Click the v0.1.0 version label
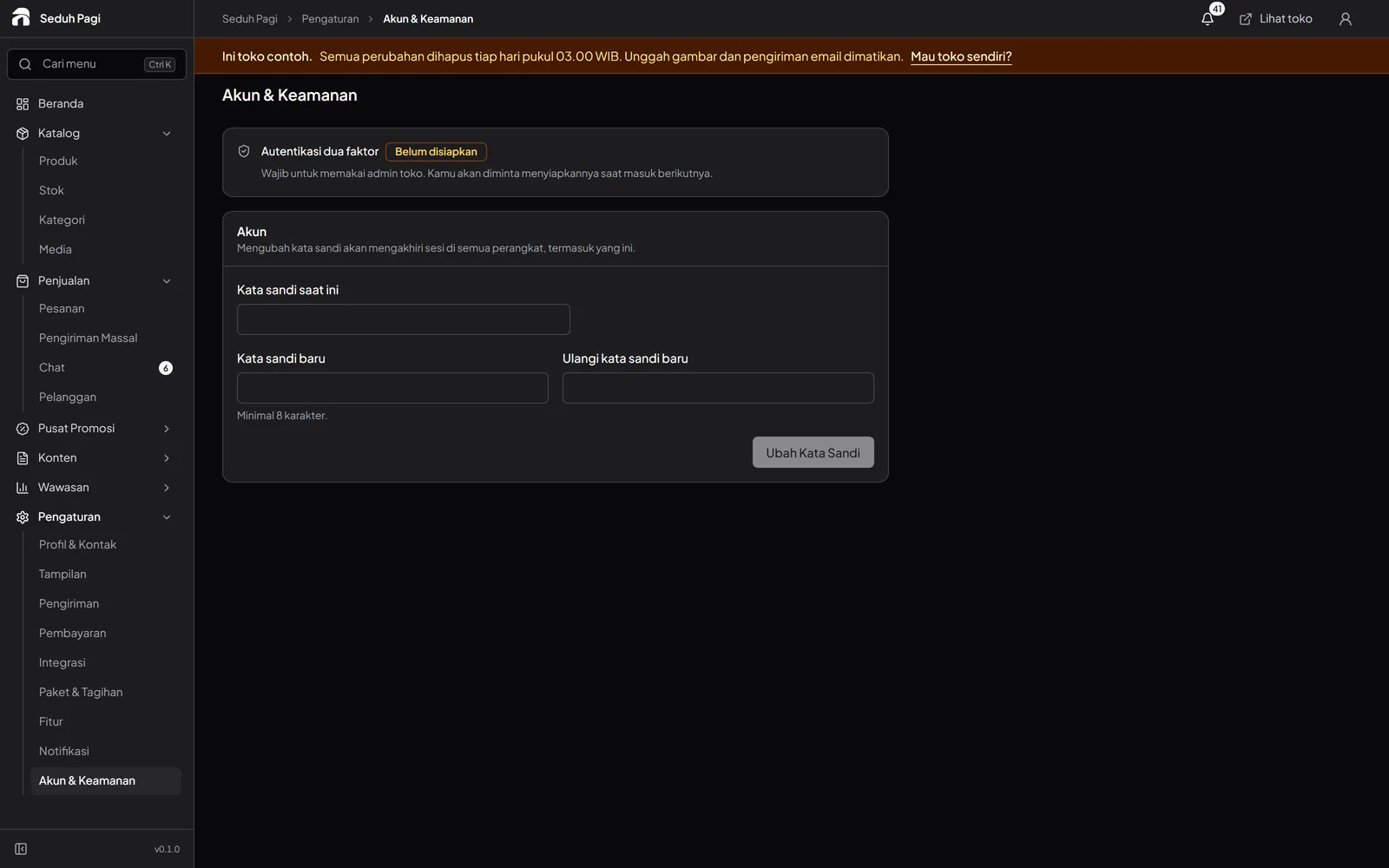This screenshot has height=868, width=1389. coord(168,849)
